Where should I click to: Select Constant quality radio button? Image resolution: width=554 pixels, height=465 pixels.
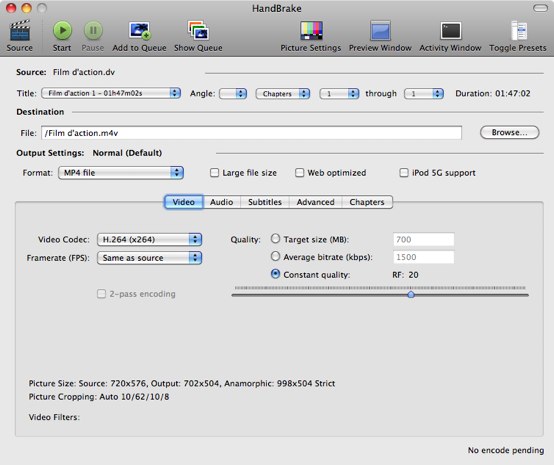pos(275,274)
